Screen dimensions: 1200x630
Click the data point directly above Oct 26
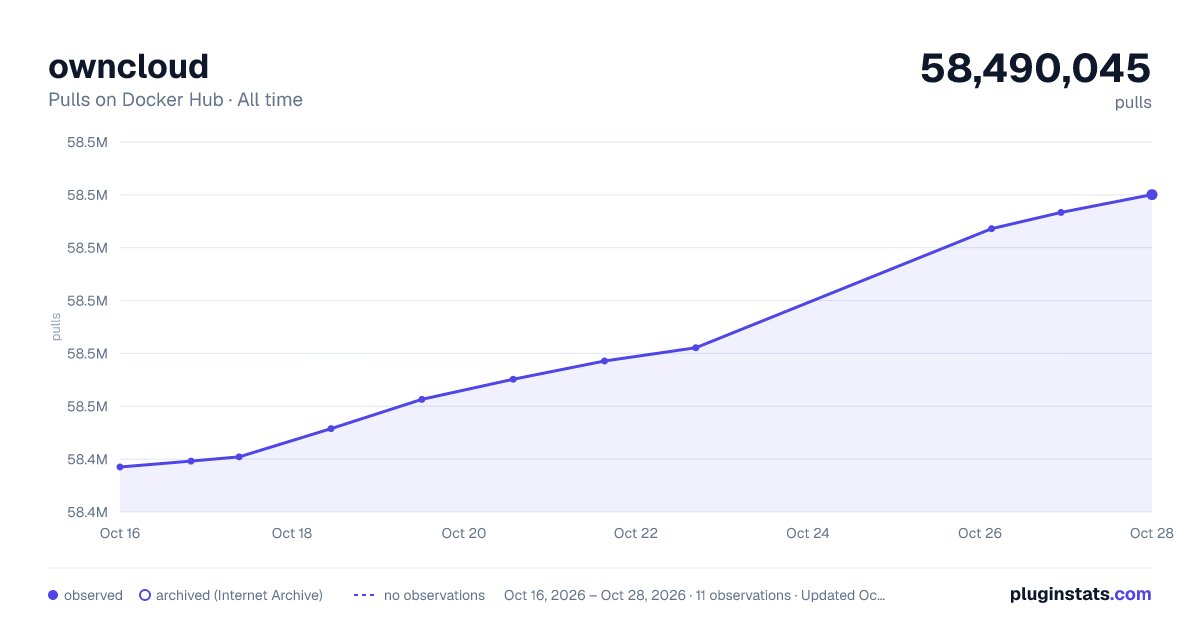992,229
